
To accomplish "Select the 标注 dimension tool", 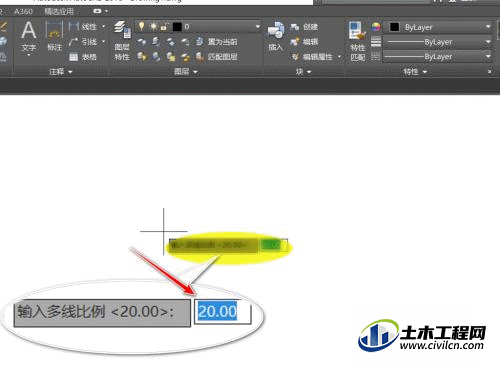I will point(54,36).
